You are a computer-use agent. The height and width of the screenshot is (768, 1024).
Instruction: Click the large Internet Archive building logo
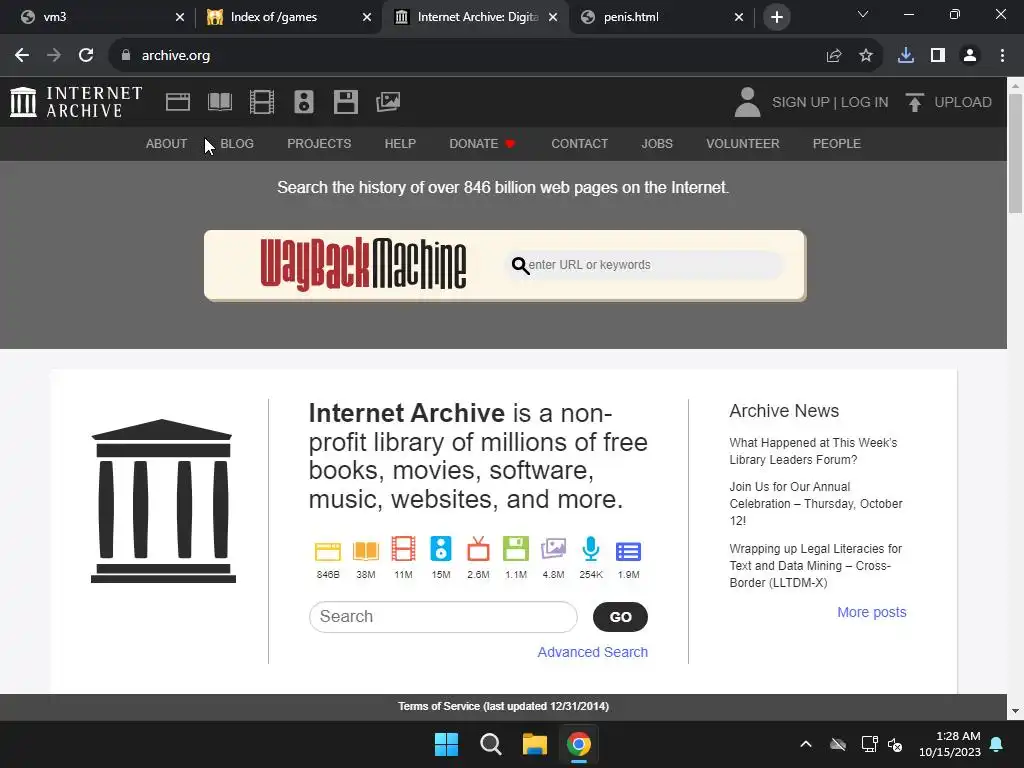(x=163, y=501)
